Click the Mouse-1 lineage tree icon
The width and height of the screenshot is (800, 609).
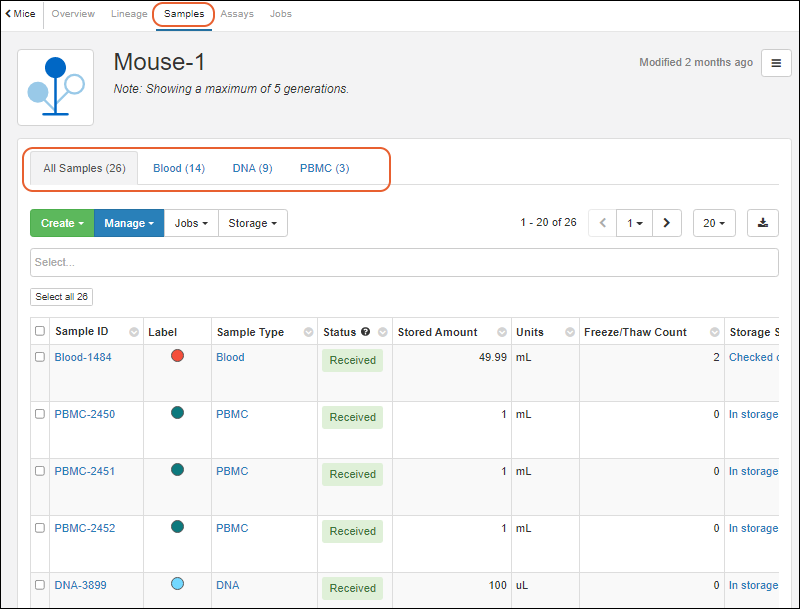[x=56, y=87]
